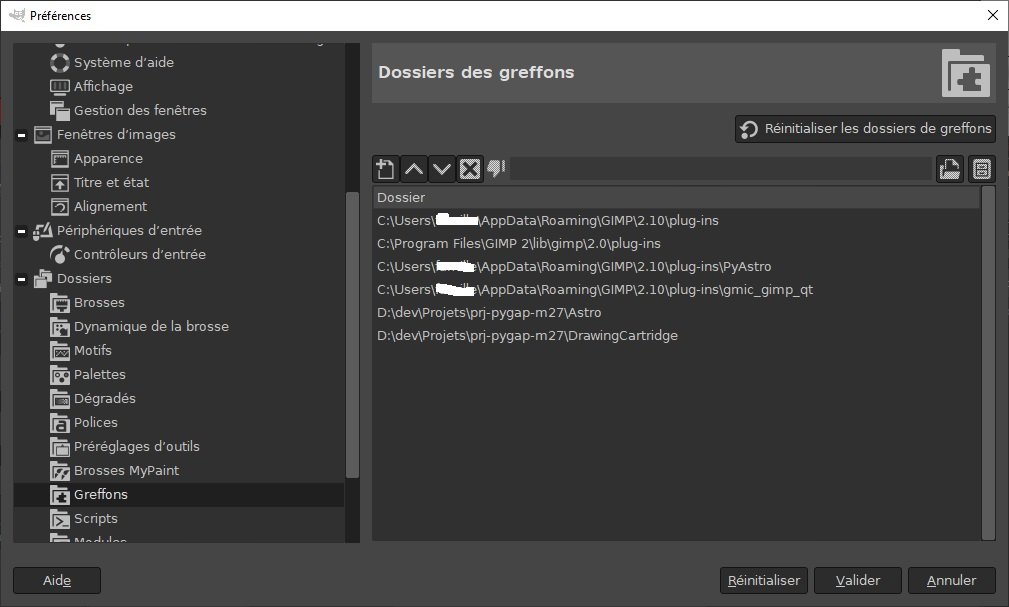The height and width of the screenshot is (607, 1009).
Task: Open the Dossiers category page
Action: point(84,279)
